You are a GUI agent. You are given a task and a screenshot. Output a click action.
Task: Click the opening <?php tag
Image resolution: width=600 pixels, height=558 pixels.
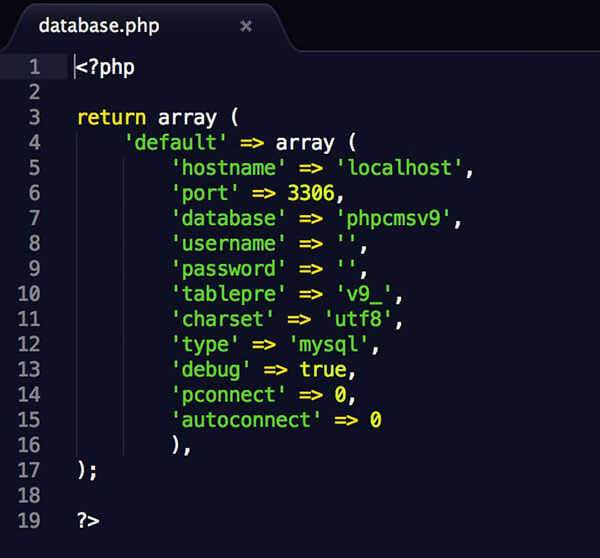click(106, 68)
